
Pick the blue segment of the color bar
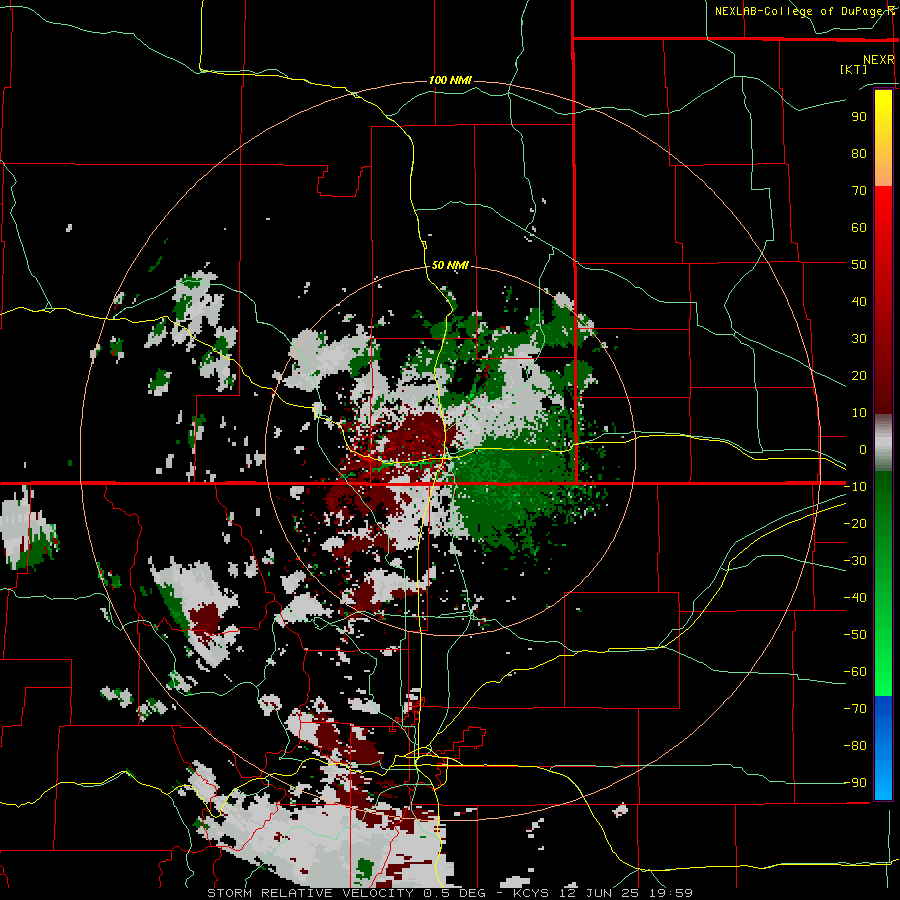pos(883,748)
